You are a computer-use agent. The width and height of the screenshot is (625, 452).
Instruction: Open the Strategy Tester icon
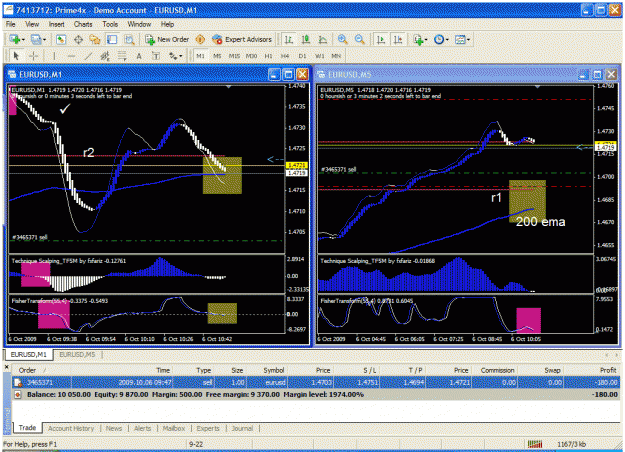[129, 39]
